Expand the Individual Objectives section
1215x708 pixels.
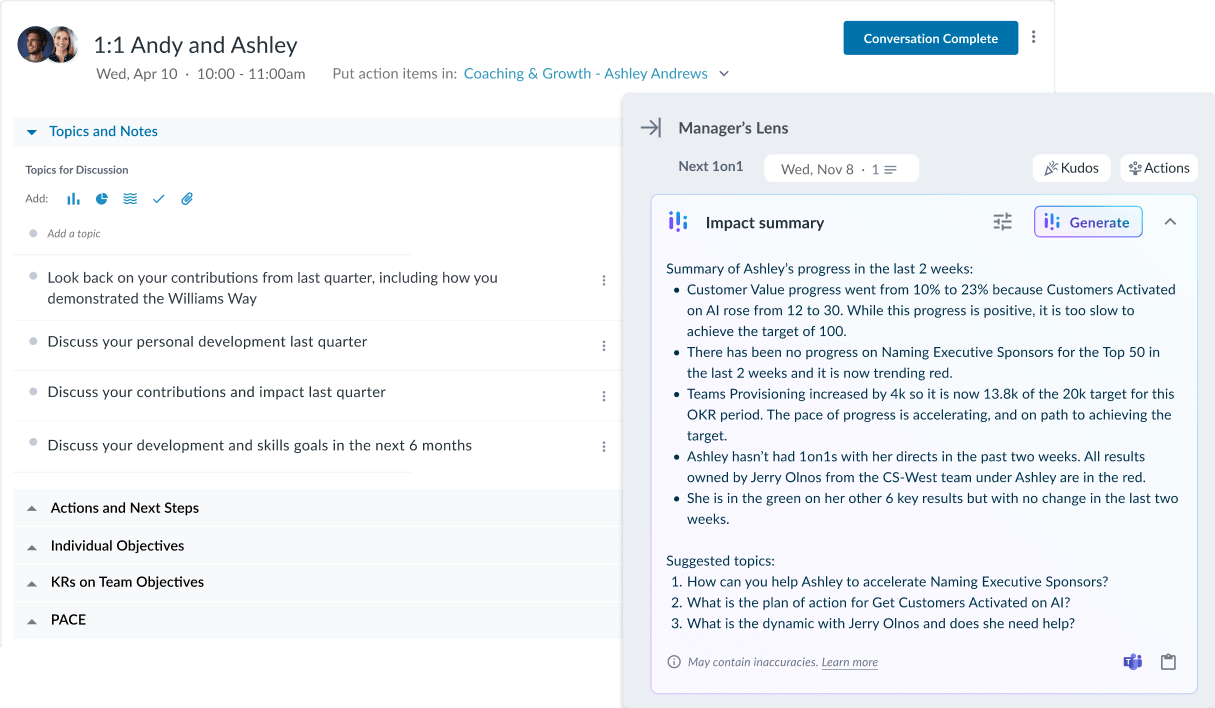(x=31, y=546)
